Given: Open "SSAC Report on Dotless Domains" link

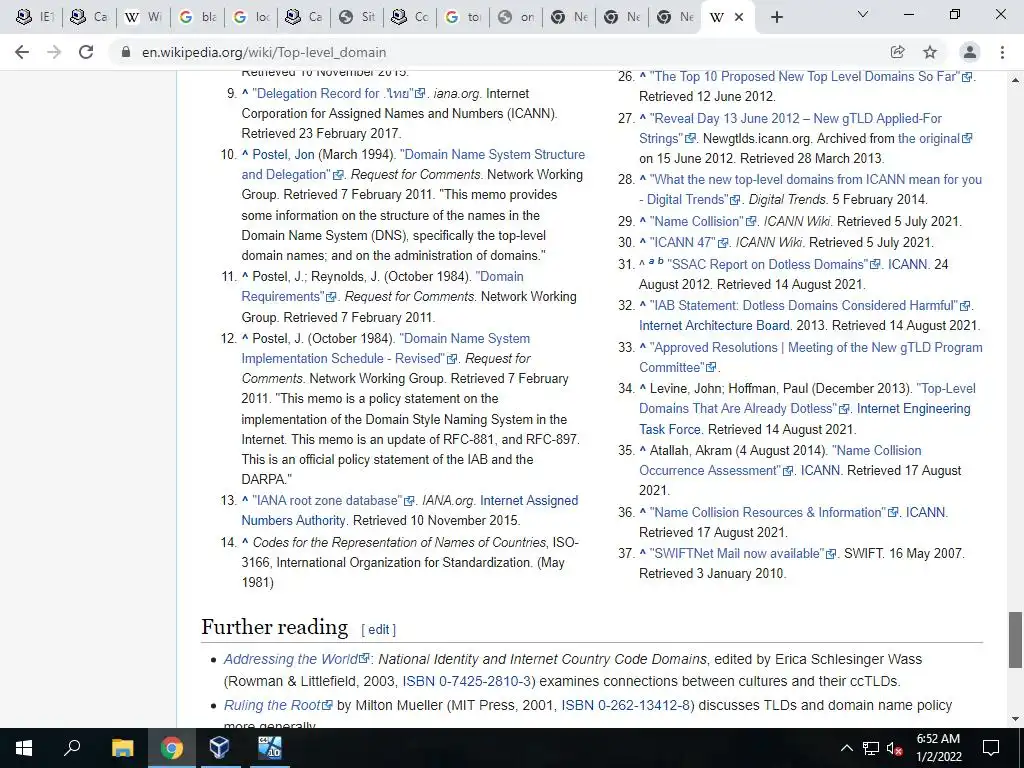Looking at the screenshot, I should tap(774, 264).
